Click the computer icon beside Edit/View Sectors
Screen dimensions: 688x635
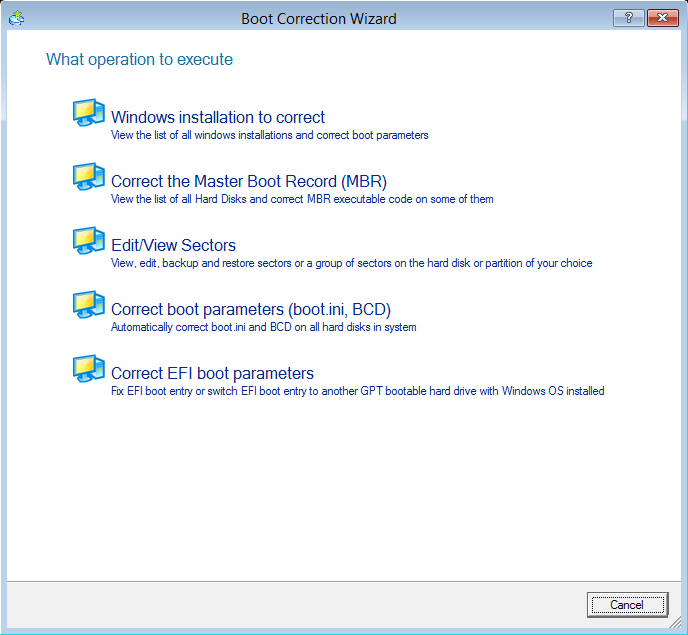(89, 241)
